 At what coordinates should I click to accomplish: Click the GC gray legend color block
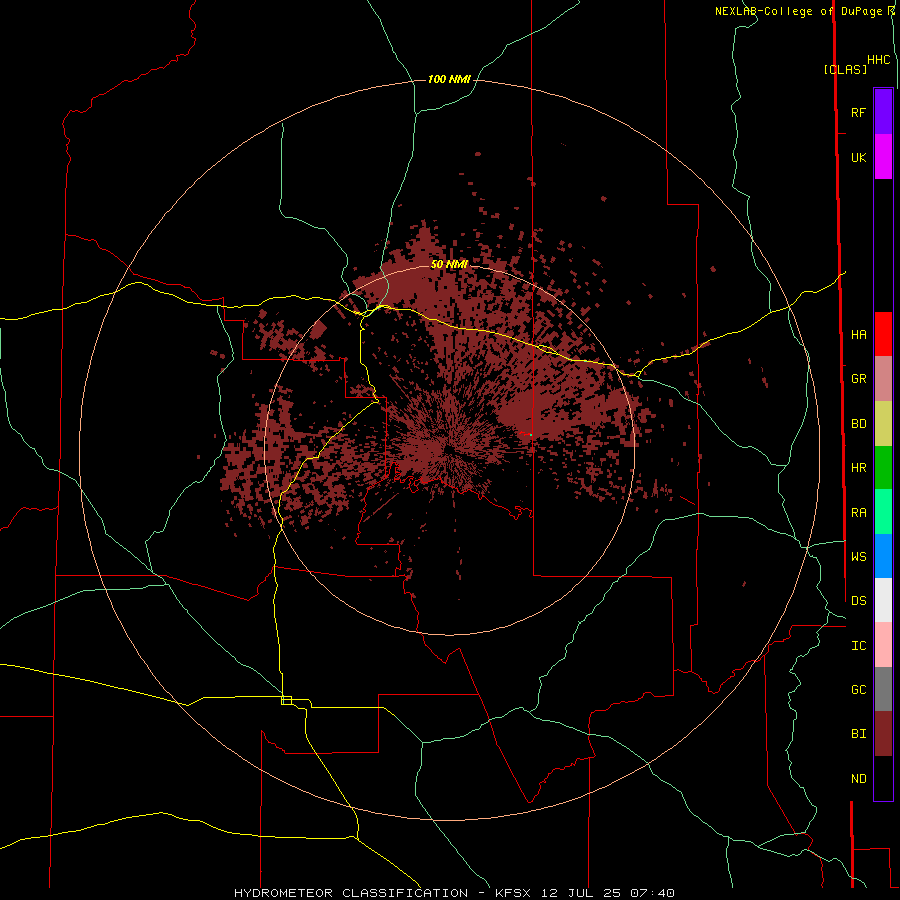[883, 689]
